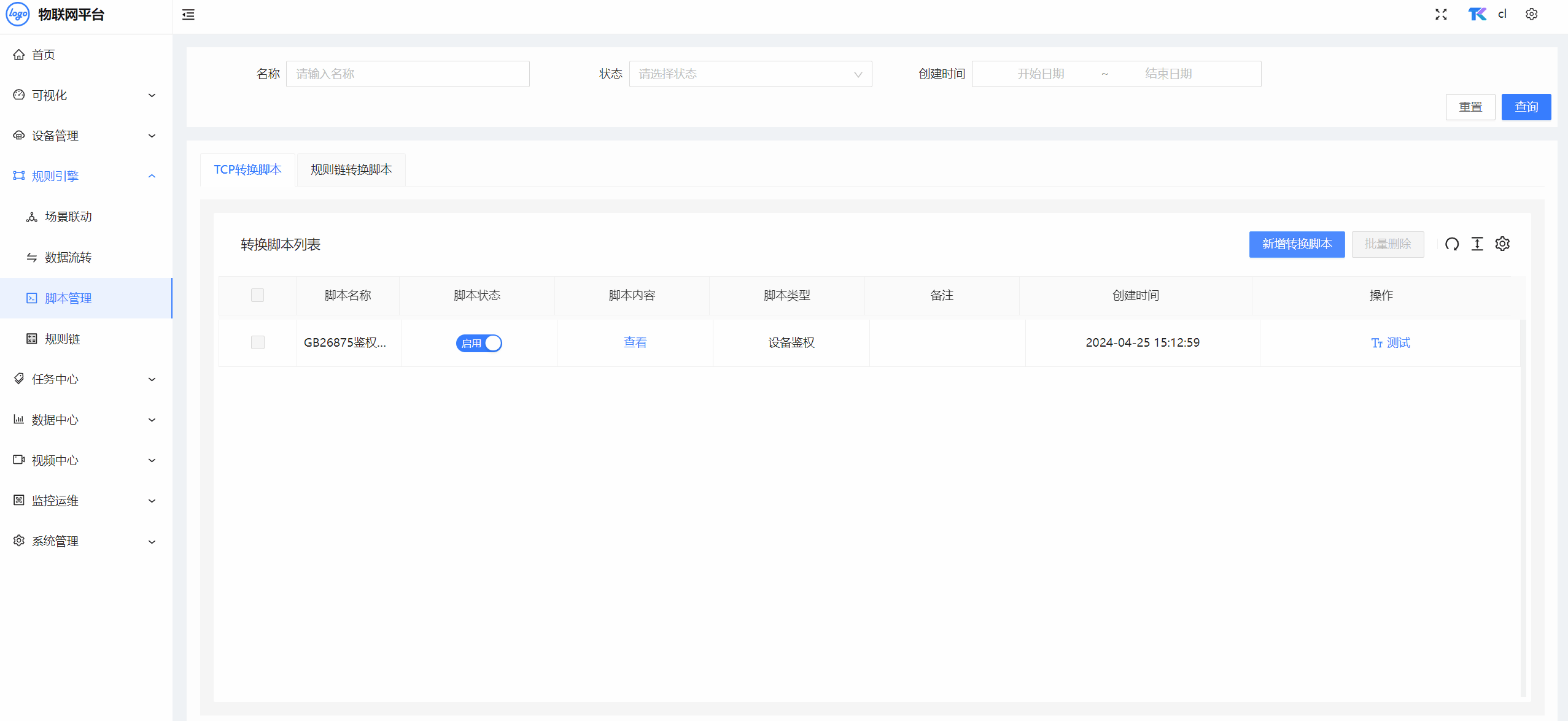Screen dimensions: 1568x721
Task: Refresh the script list table
Action: click(1451, 244)
